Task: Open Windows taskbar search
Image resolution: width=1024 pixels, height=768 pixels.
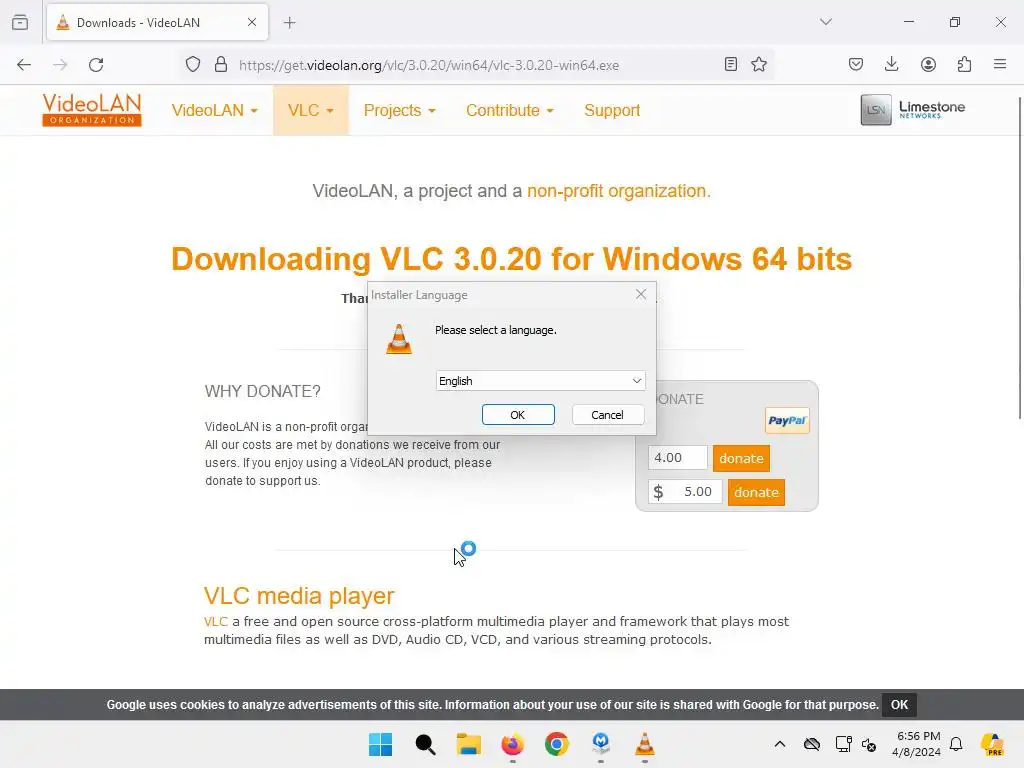Action: click(x=424, y=744)
